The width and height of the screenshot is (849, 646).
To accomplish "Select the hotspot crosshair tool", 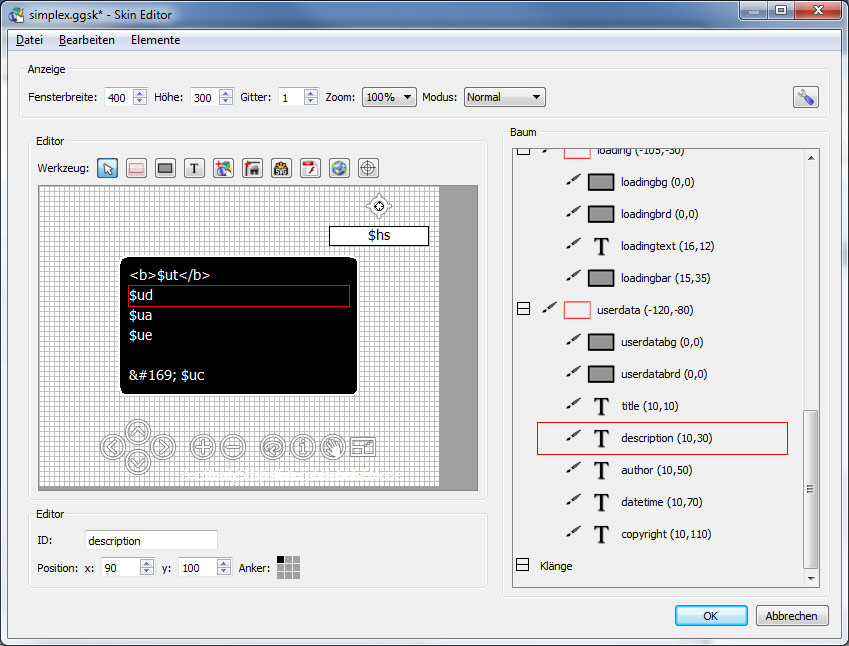I will click(369, 168).
